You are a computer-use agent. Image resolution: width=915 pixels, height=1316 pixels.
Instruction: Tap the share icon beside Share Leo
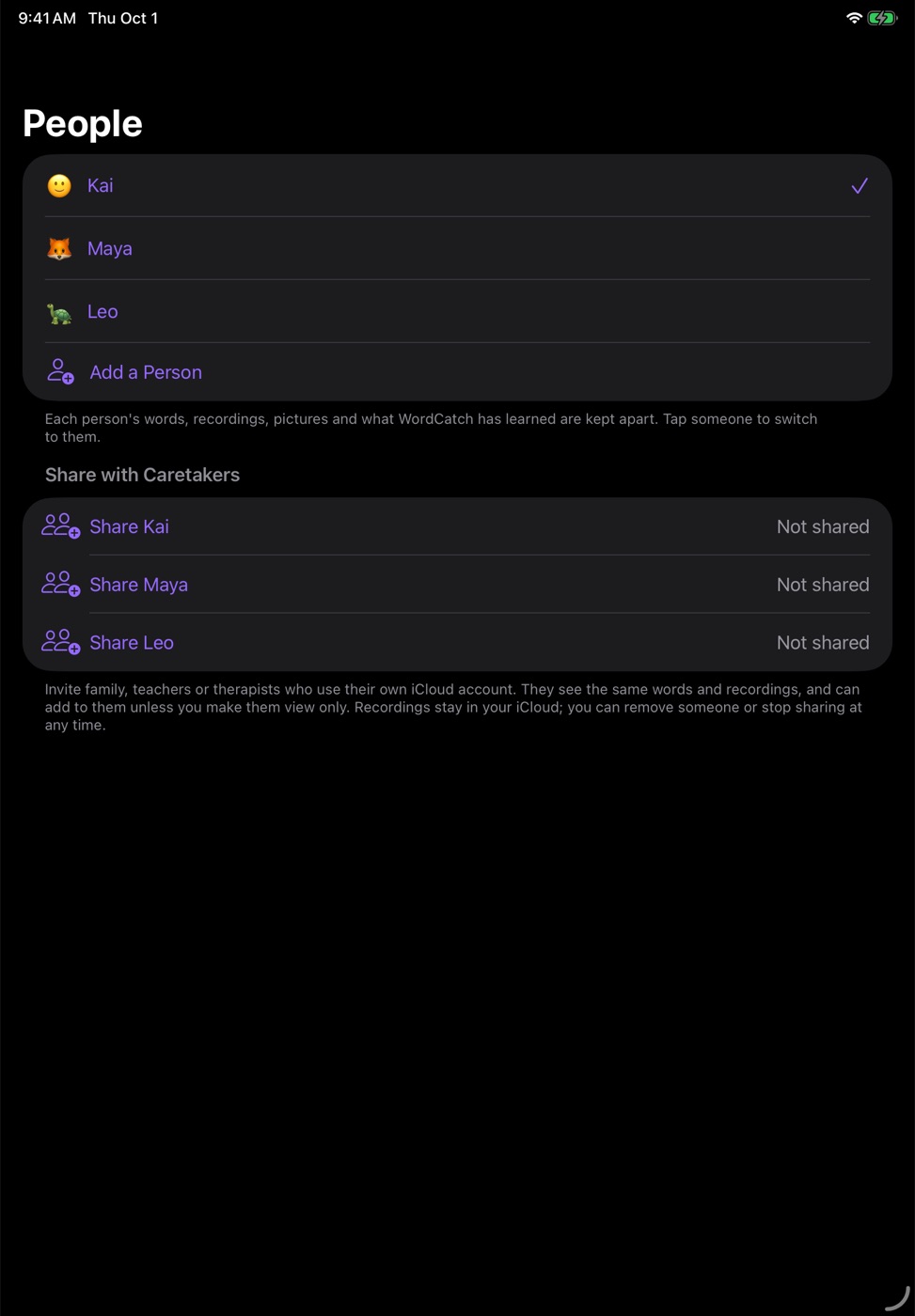[x=61, y=643]
